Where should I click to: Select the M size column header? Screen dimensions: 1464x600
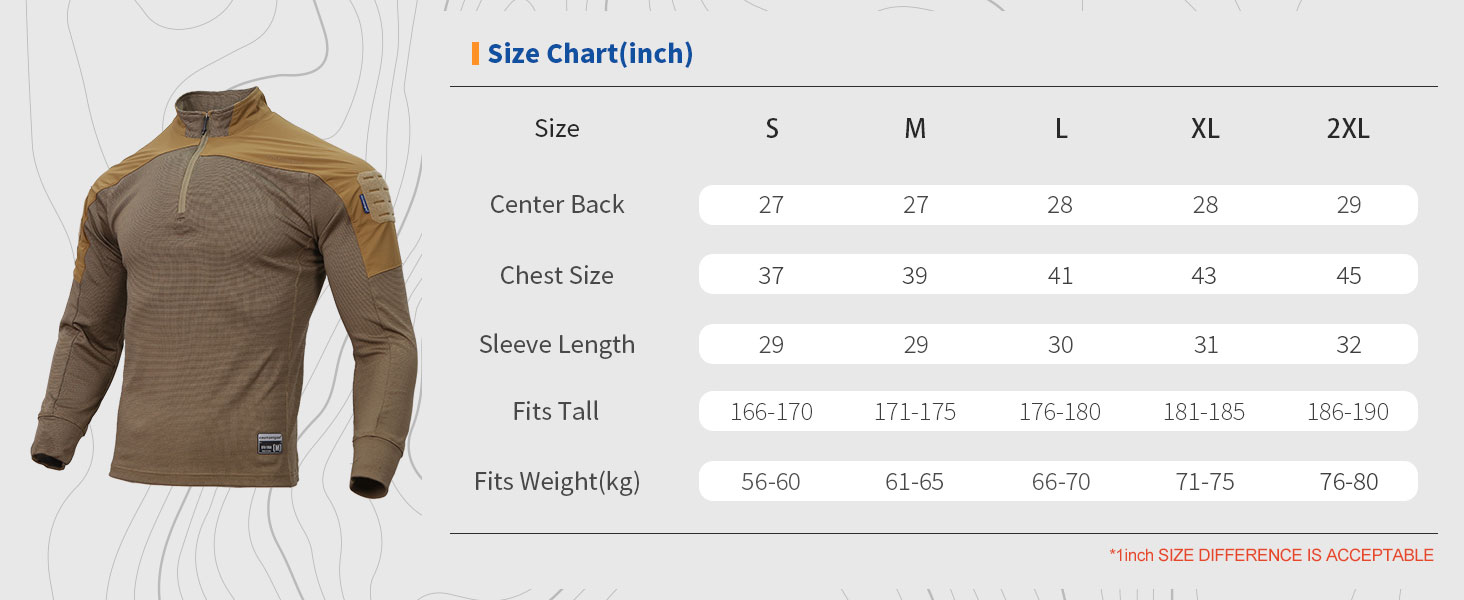pos(915,129)
